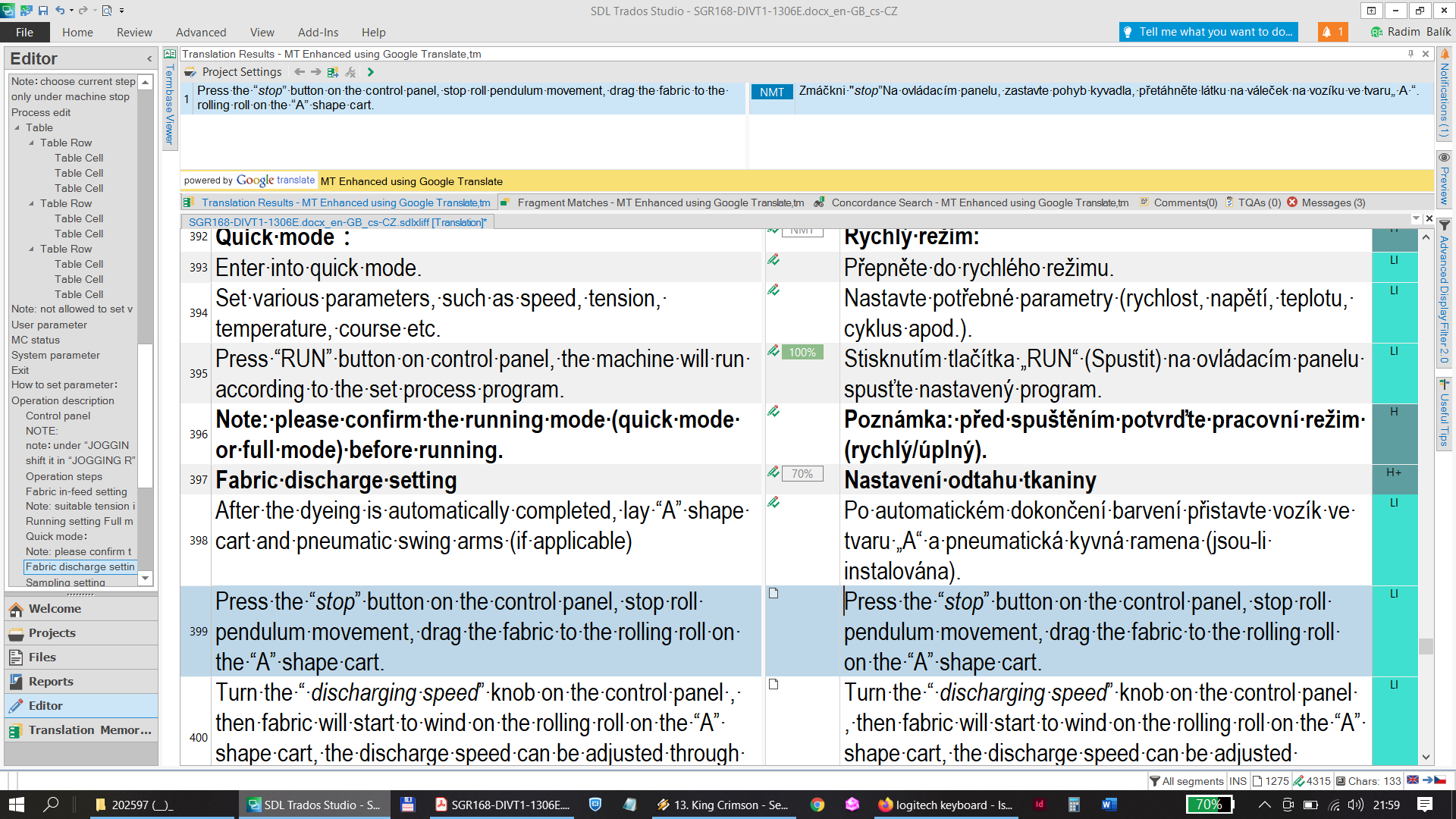The image size is (1456, 819).
Task: Switch to Concordance Search tab
Action: 972,202
